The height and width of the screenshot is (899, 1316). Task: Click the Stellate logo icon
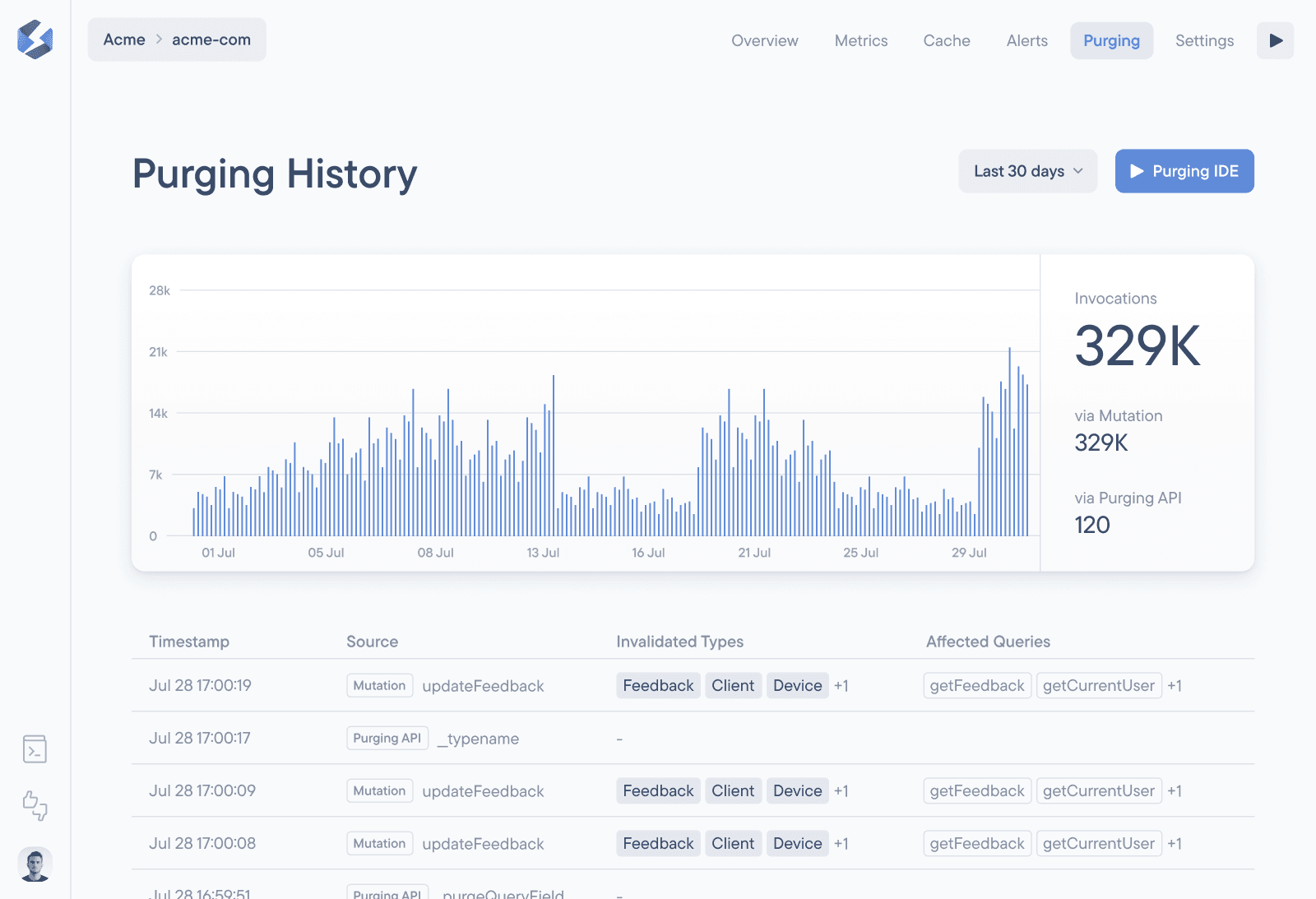click(35, 39)
